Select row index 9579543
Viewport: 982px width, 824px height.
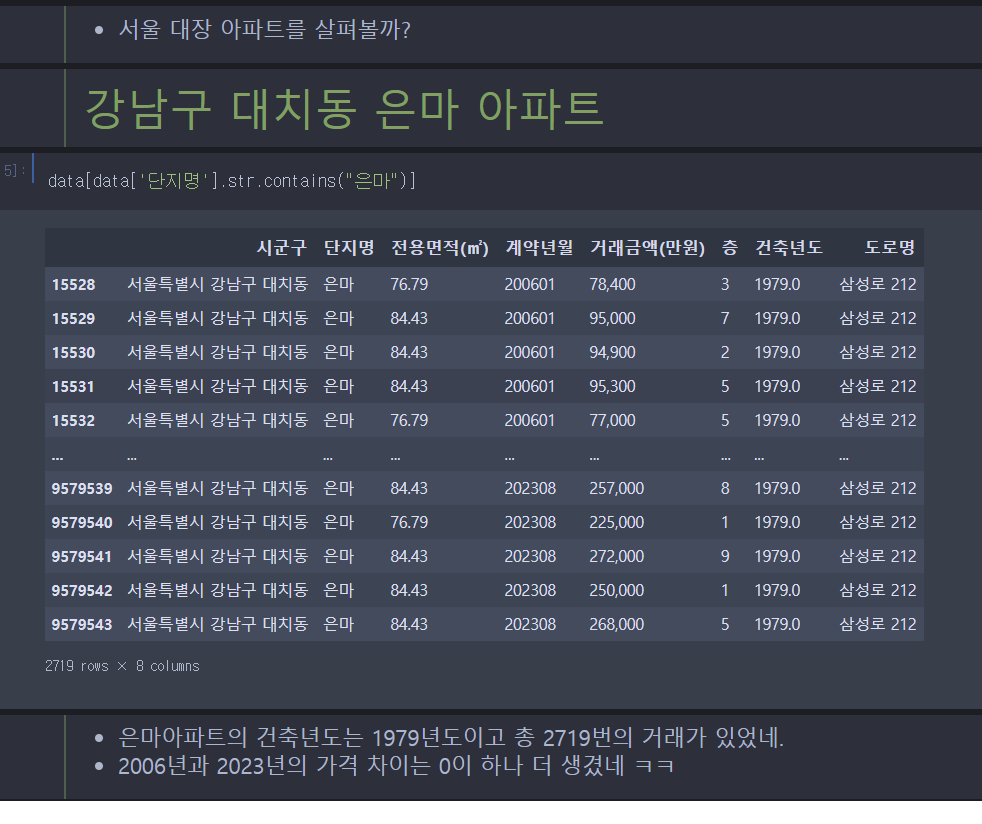coord(82,624)
